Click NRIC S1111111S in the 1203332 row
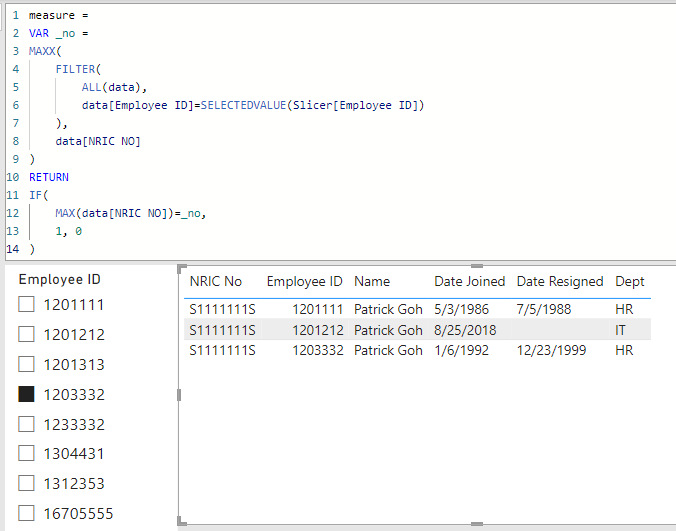Screen dimensions: 676x531 click(222, 350)
